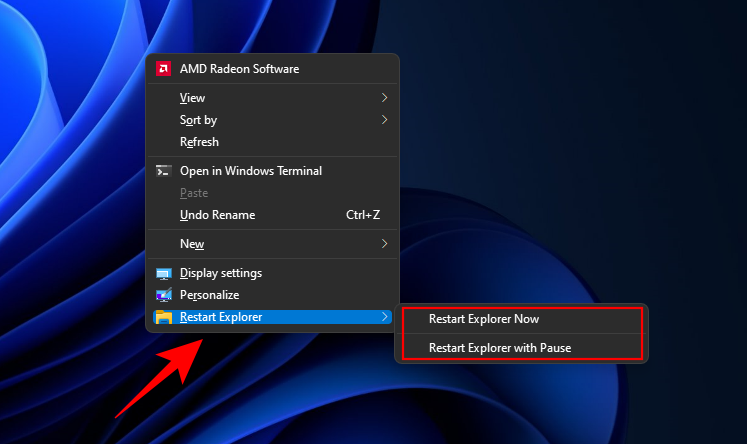Click the Windows Terminal icon
Viewport: 747px width, 444px height.
[163, 171]
